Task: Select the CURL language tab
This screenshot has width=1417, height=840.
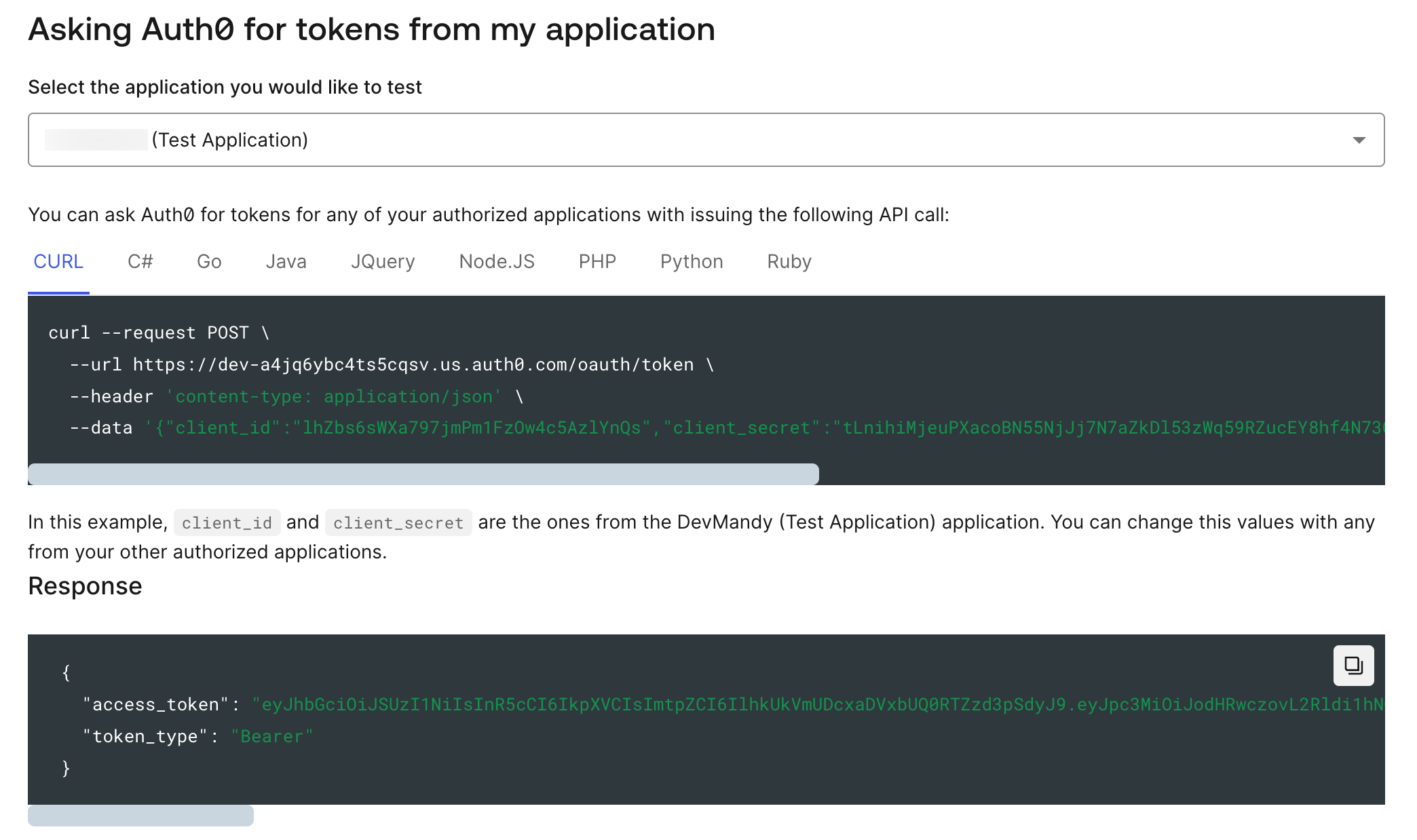Action: tap(56, 261)
